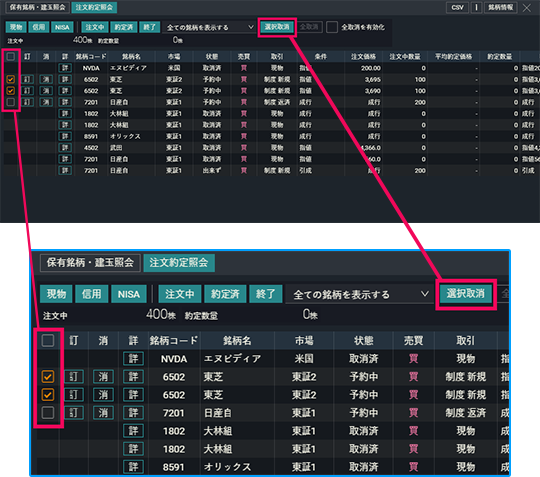Screen dimensions: 540x477
Task: Toggle select-all header checkbox in enlarged view
Action: 48,341
